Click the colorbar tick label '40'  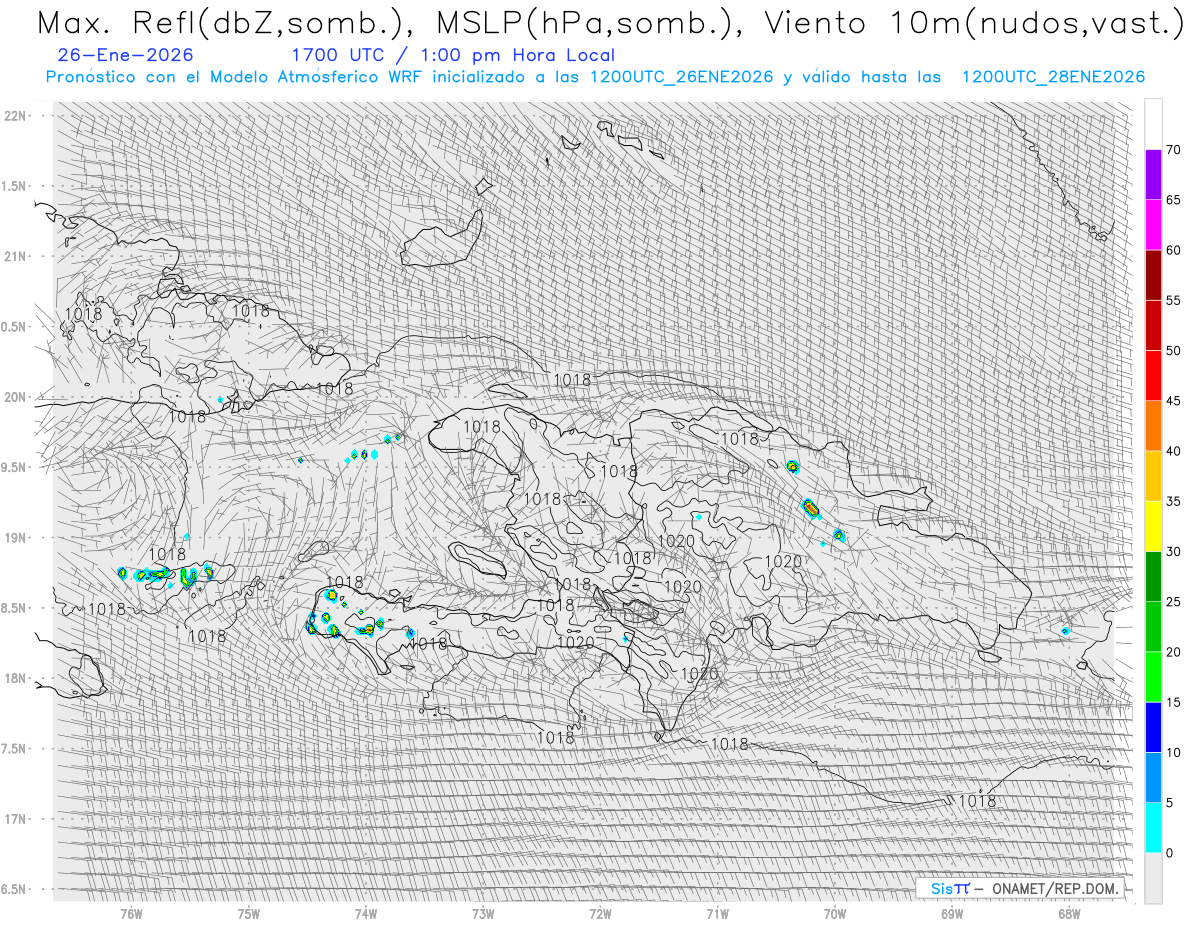click(x=1174, y=451)
